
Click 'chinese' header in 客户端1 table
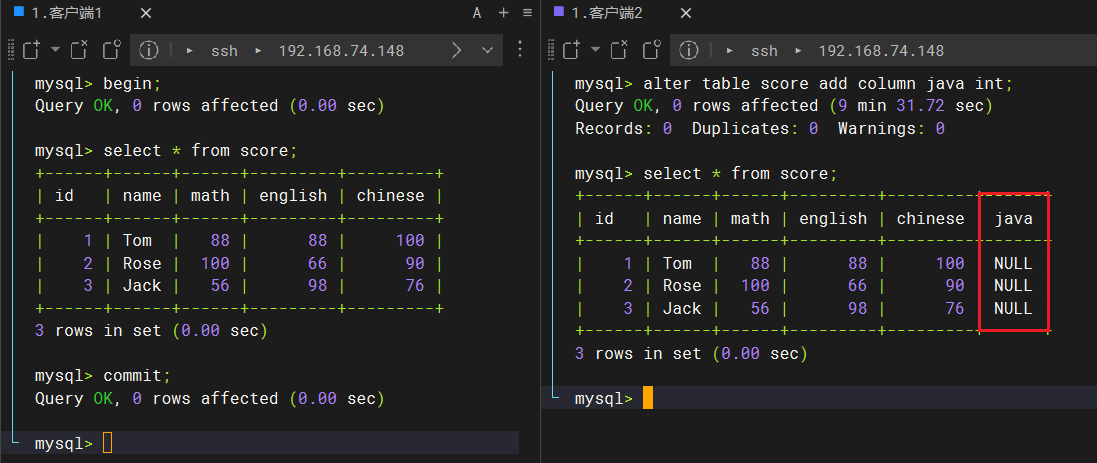point(390,196)
